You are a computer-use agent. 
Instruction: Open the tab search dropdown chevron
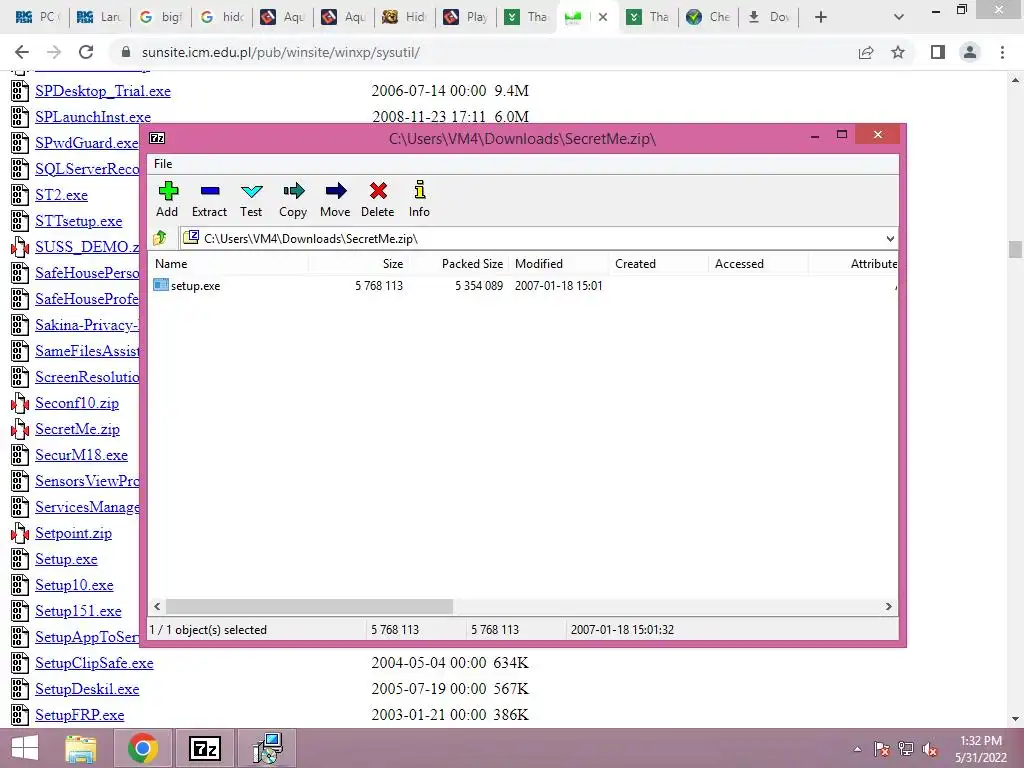pos(899,17)
